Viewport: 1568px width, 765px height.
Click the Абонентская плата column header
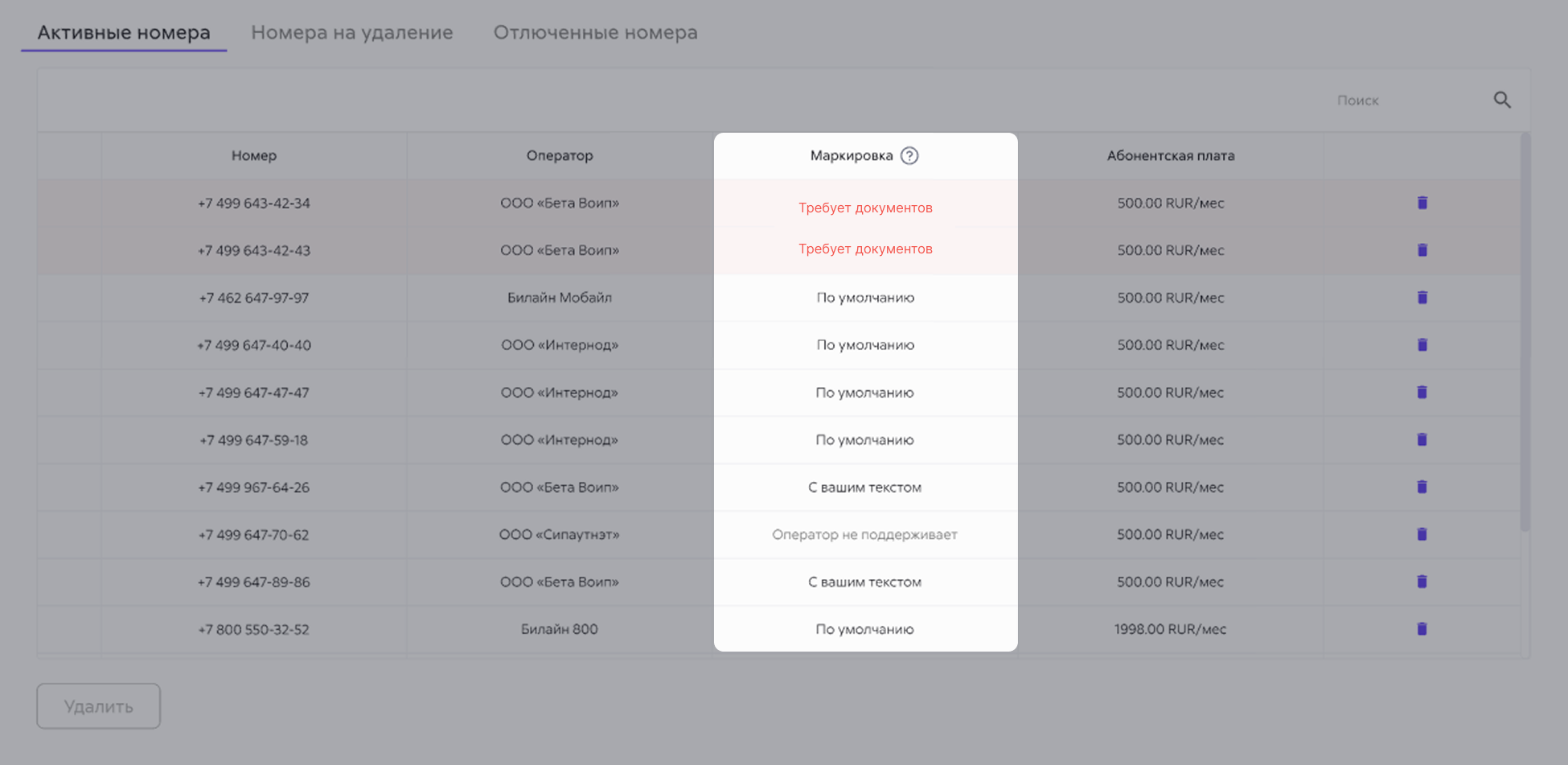tap(1171, 155)
